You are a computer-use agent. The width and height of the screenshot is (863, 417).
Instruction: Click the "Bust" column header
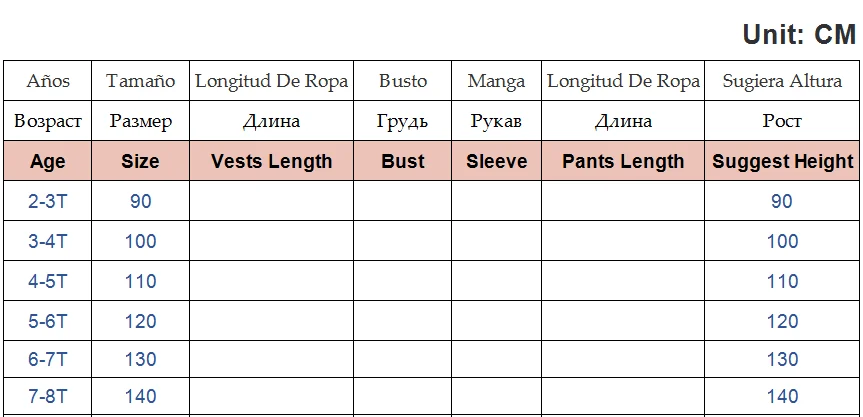pos(403,161)
